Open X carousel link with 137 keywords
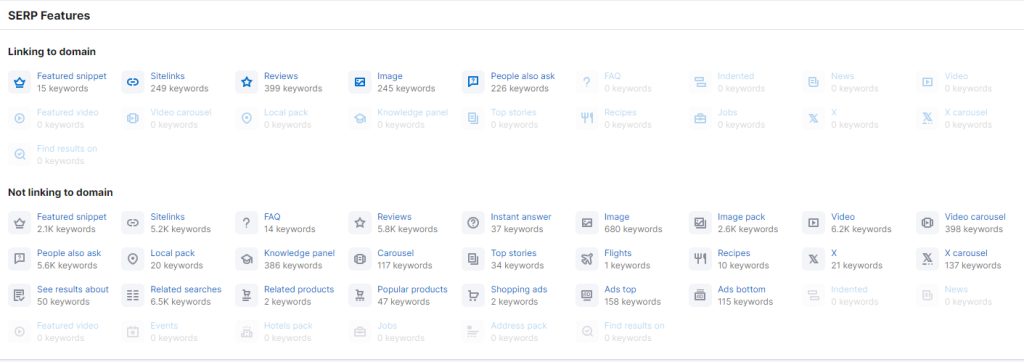 click(966, 253)
